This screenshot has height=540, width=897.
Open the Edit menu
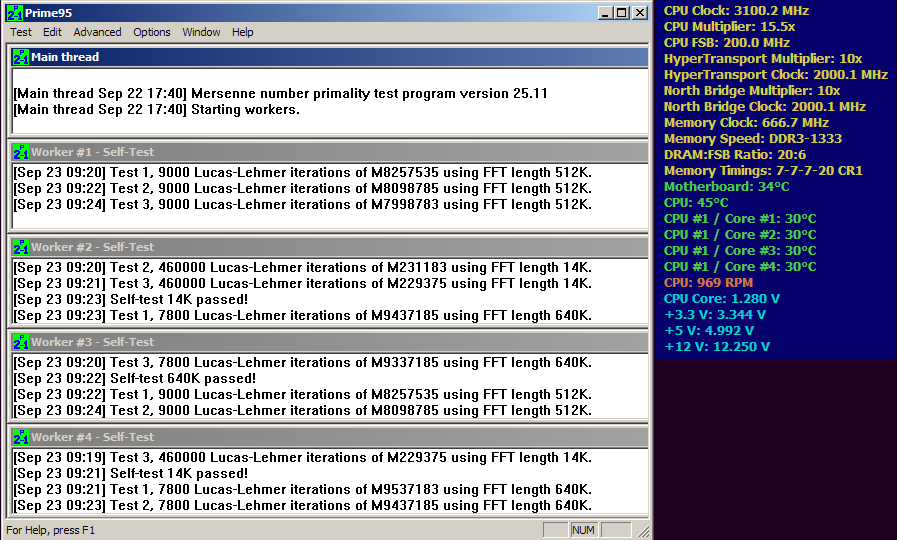coord(52,32)
